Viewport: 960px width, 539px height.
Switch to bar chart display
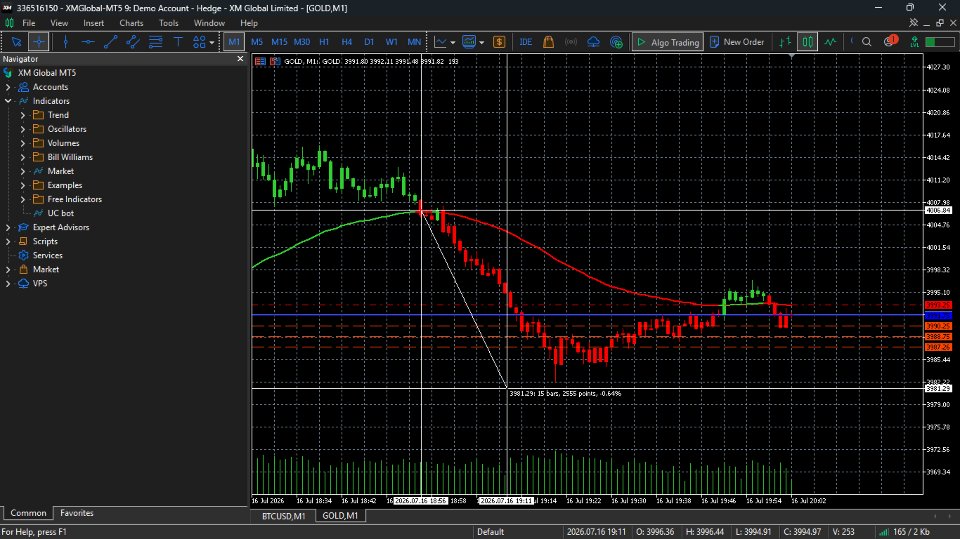click(x=785, y=42)
